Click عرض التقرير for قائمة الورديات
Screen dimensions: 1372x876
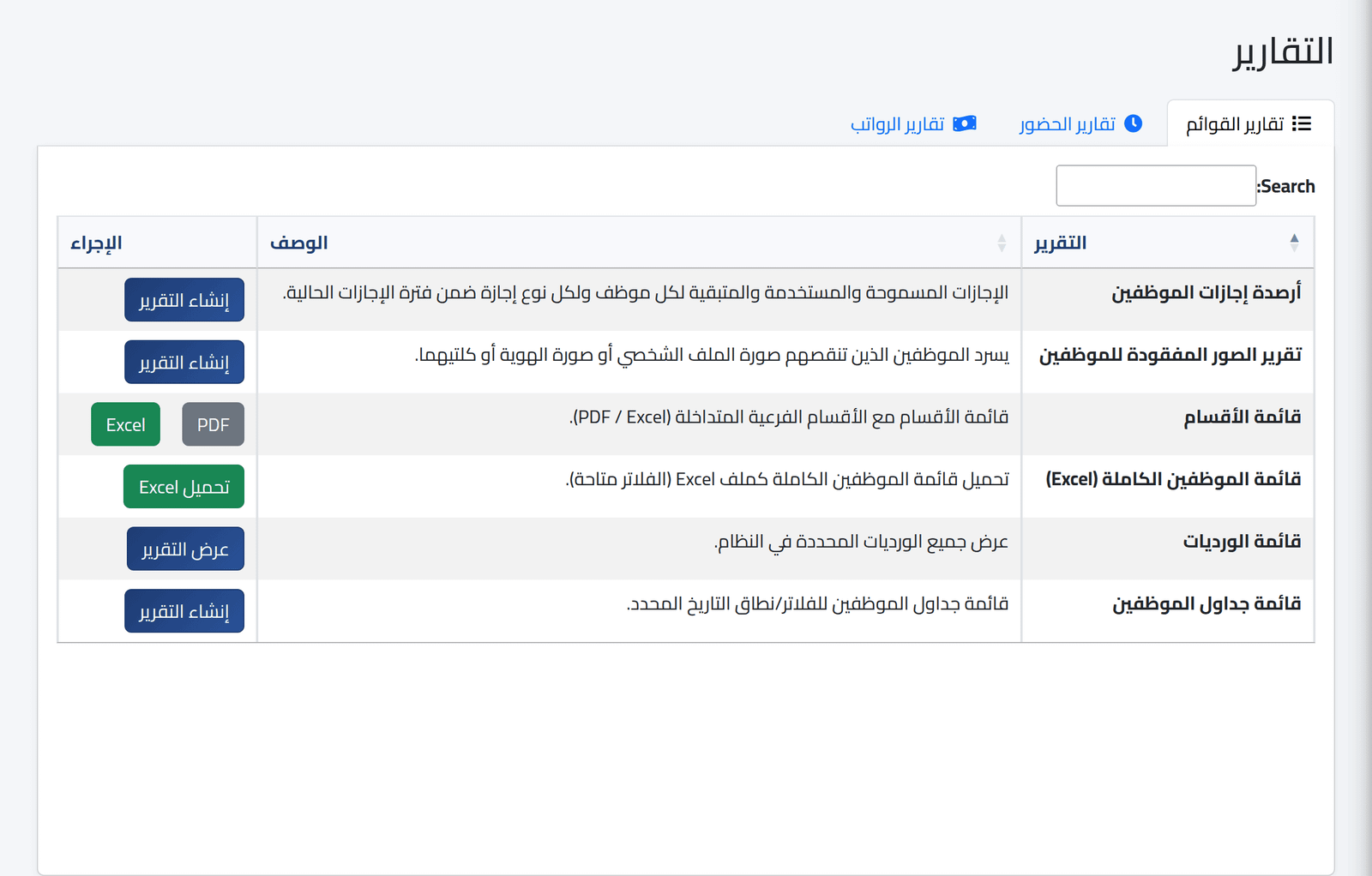pyautogui.click(x=185, y=549)
